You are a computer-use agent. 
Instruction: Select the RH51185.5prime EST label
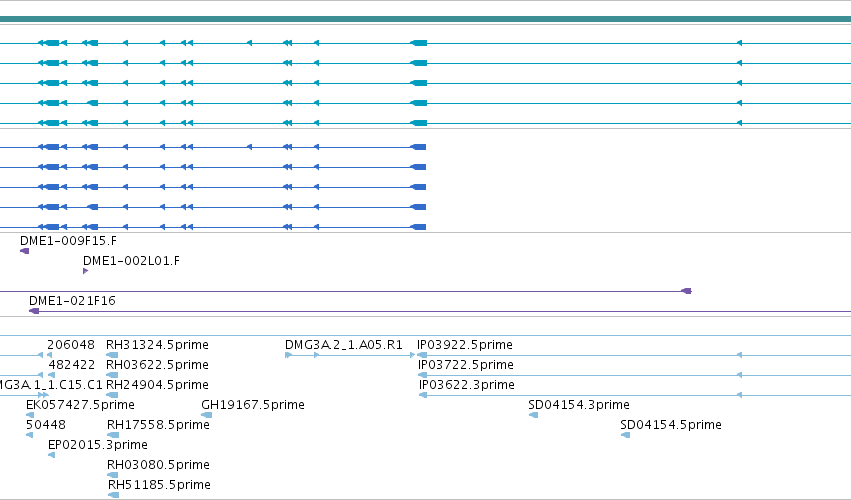(159, 485)
